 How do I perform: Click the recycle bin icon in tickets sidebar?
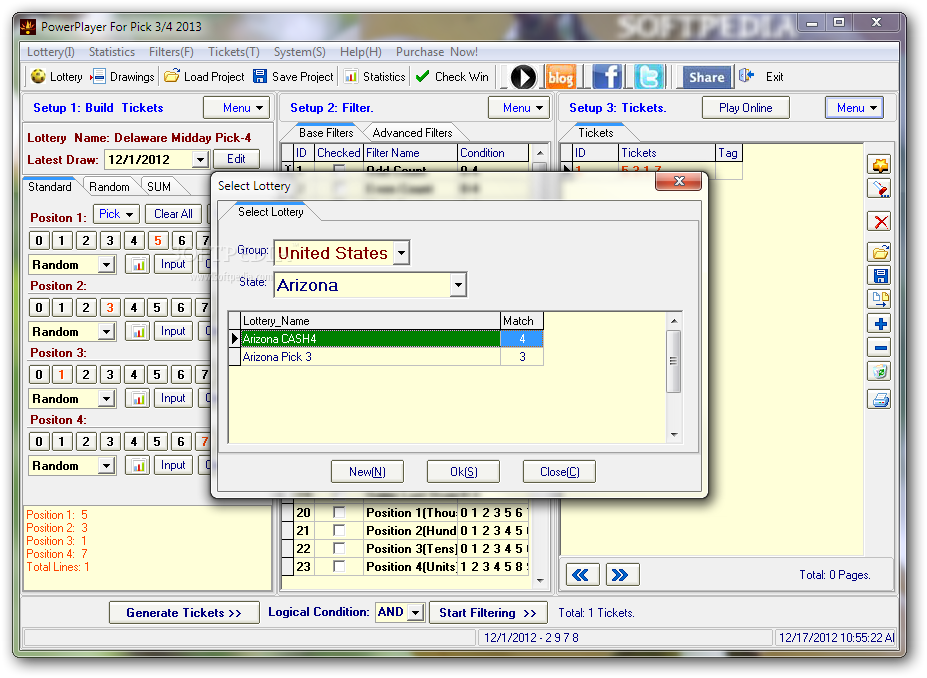(880, 372)
